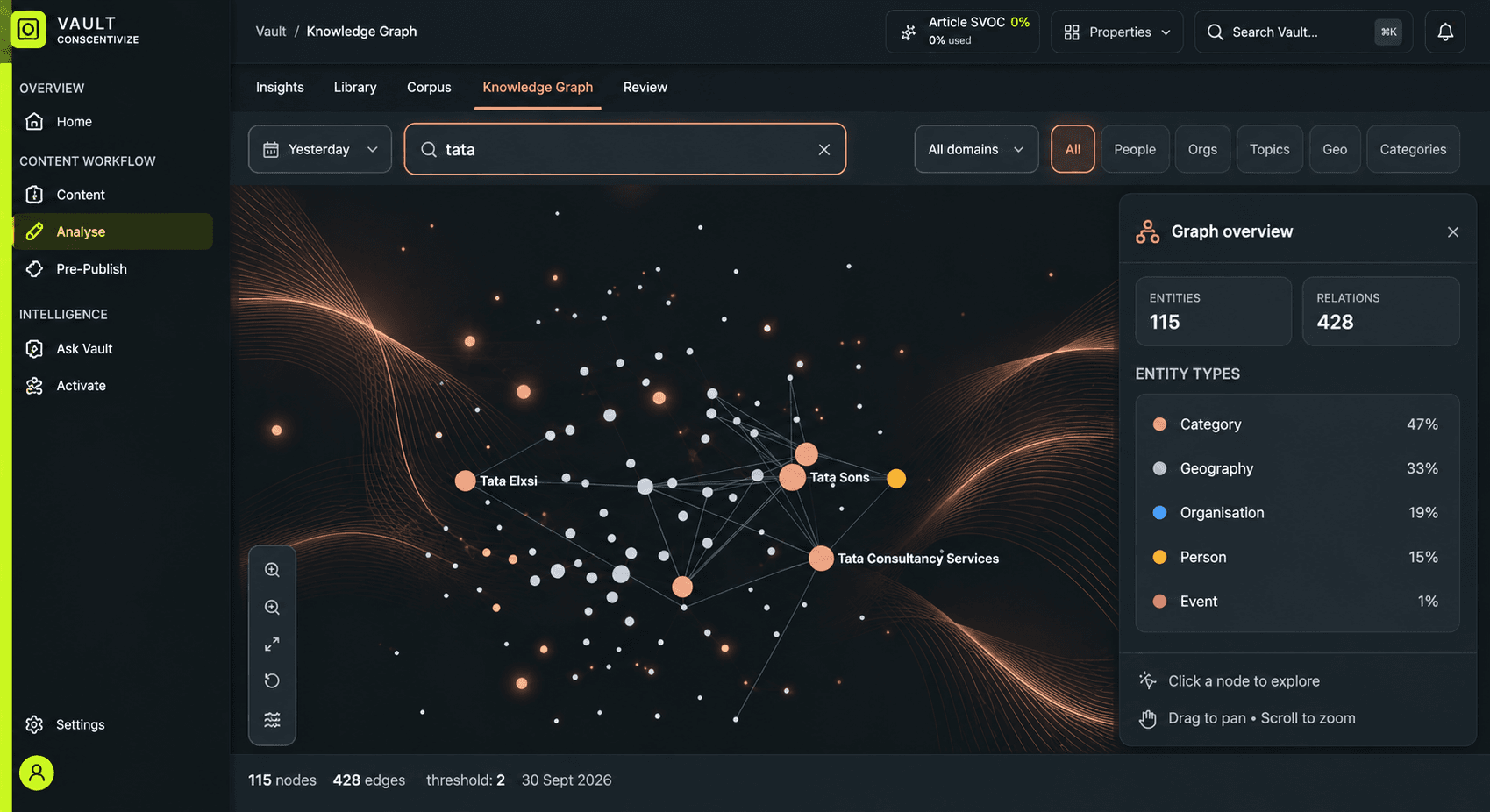Click the Vault logo icon
The height and width of the screenshot is (812, 1490).
coord(28,30)
